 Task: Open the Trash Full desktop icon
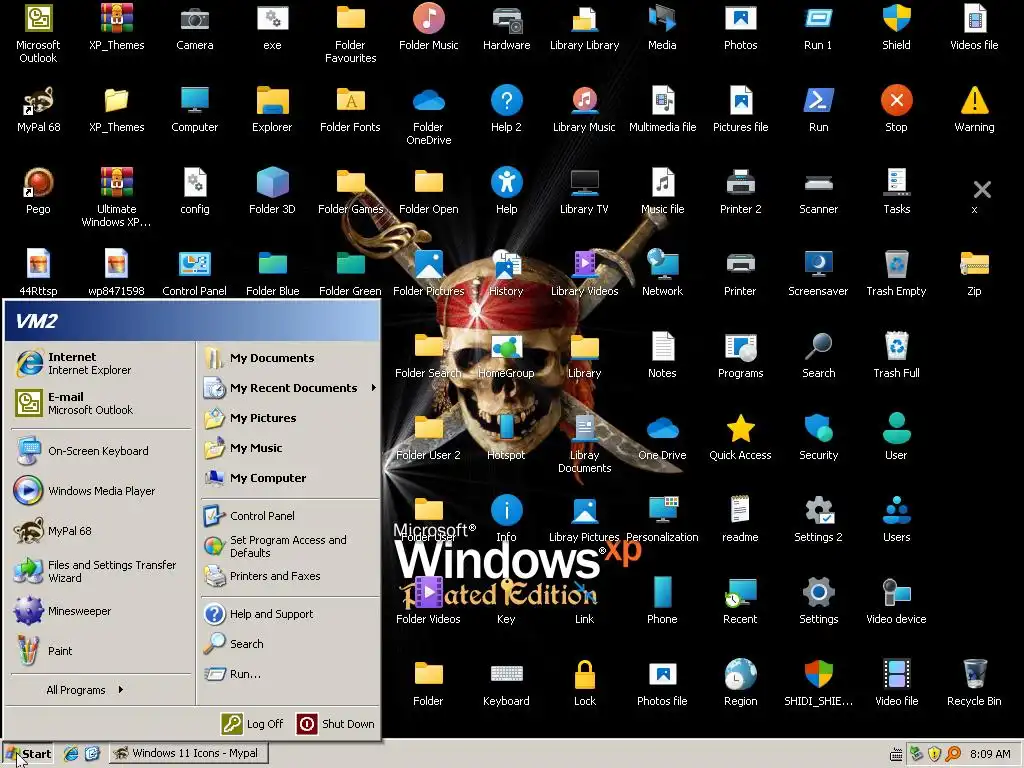pos(896,356)
